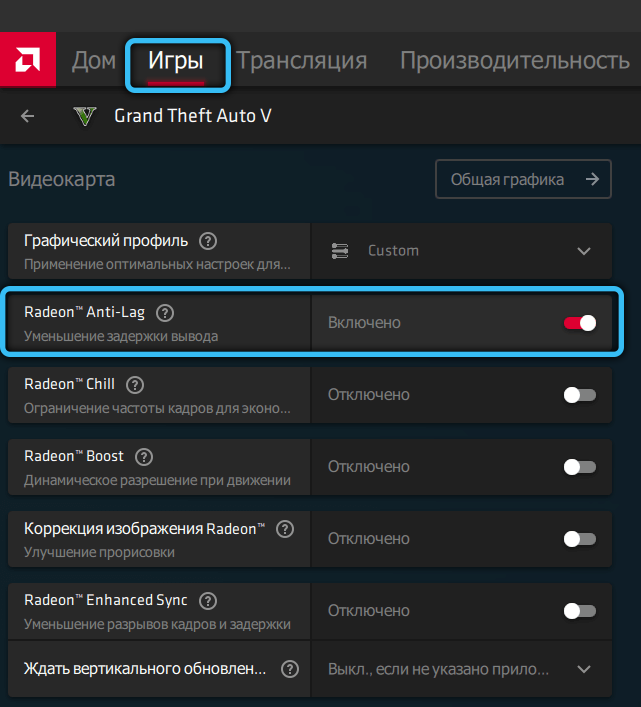Switch to the Дом tab
This screenshot has width=641, height=707.
point(94,60)
